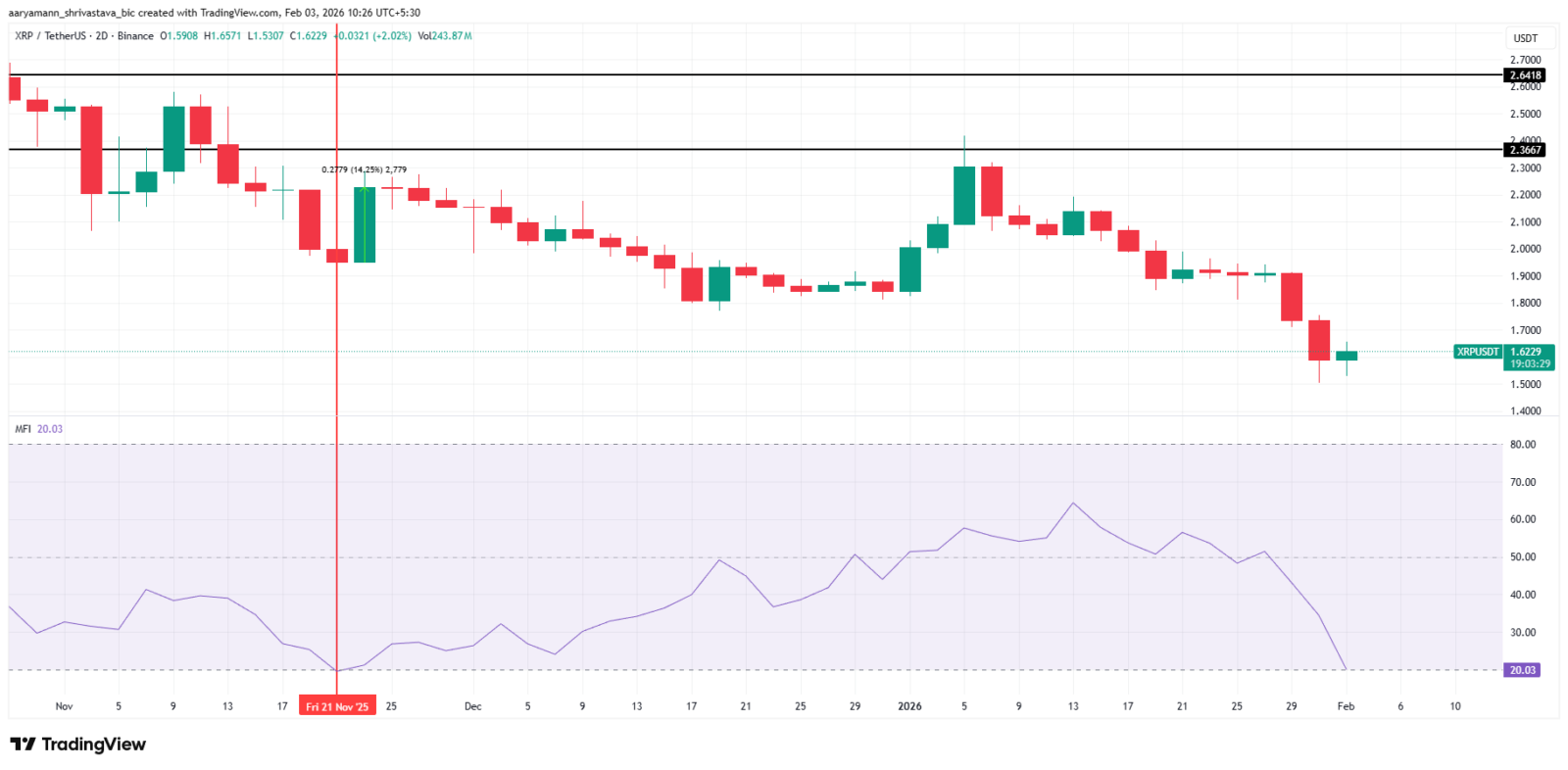
Task: Click the 80.00 MFI overbought level label
Action: (x=1522, y=445)
